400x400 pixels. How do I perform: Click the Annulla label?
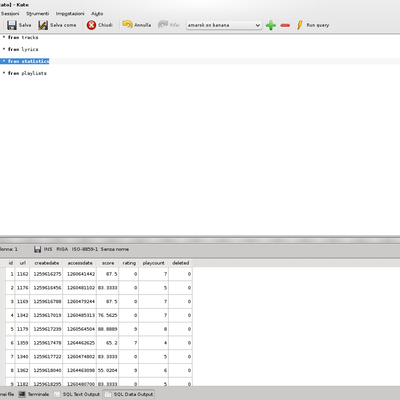(x=143, y=25)
